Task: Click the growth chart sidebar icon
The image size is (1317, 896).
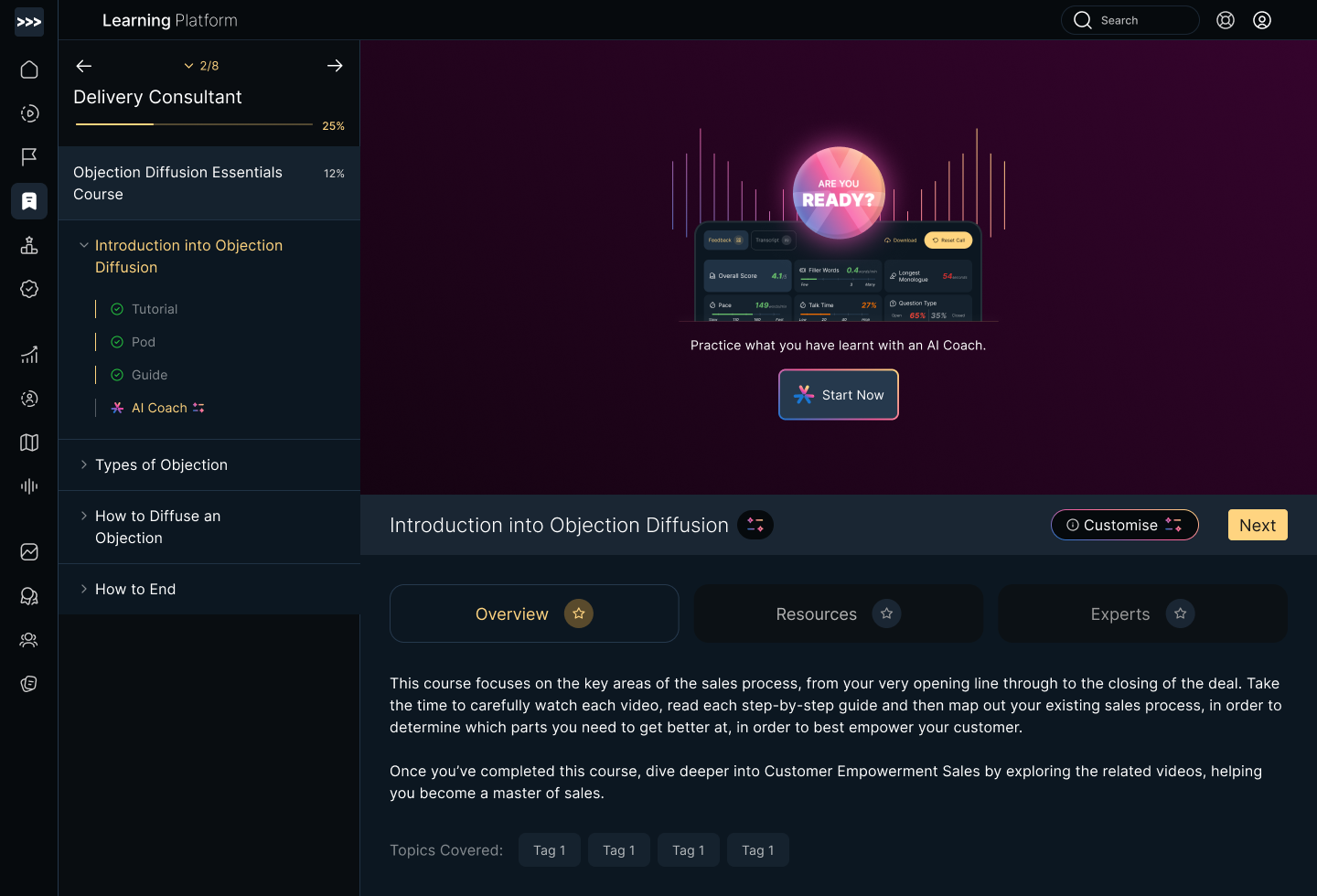Action: pos(29,355)
